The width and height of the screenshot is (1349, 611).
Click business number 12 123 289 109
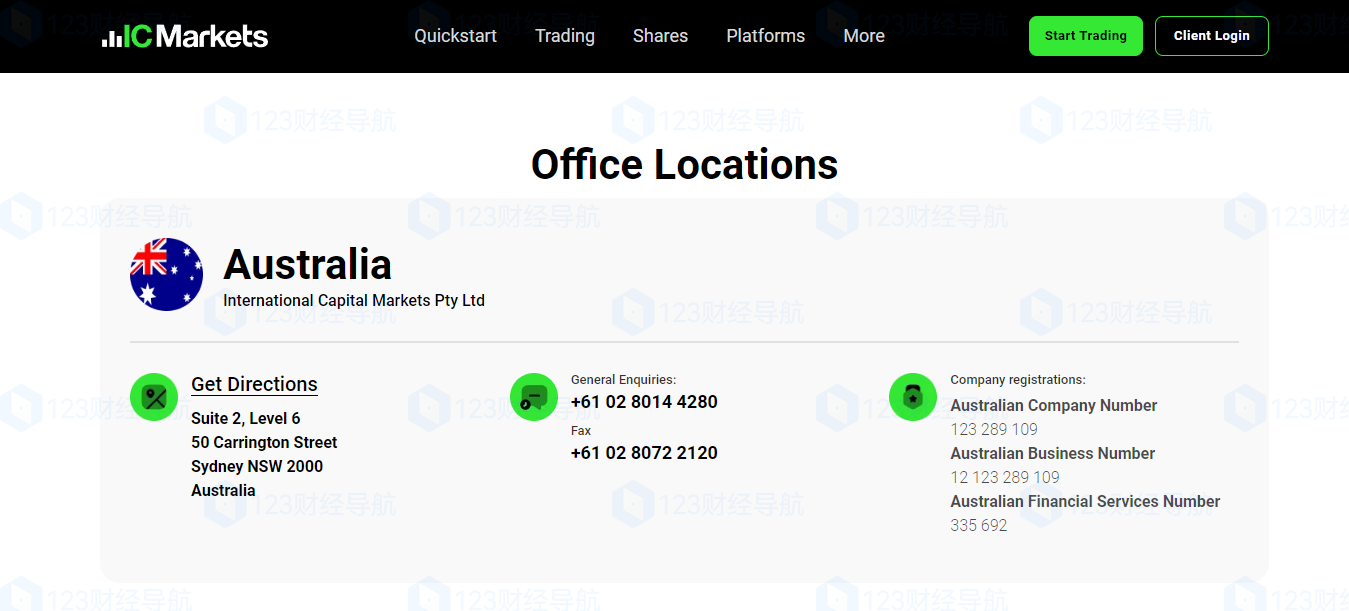[1005, 477]
